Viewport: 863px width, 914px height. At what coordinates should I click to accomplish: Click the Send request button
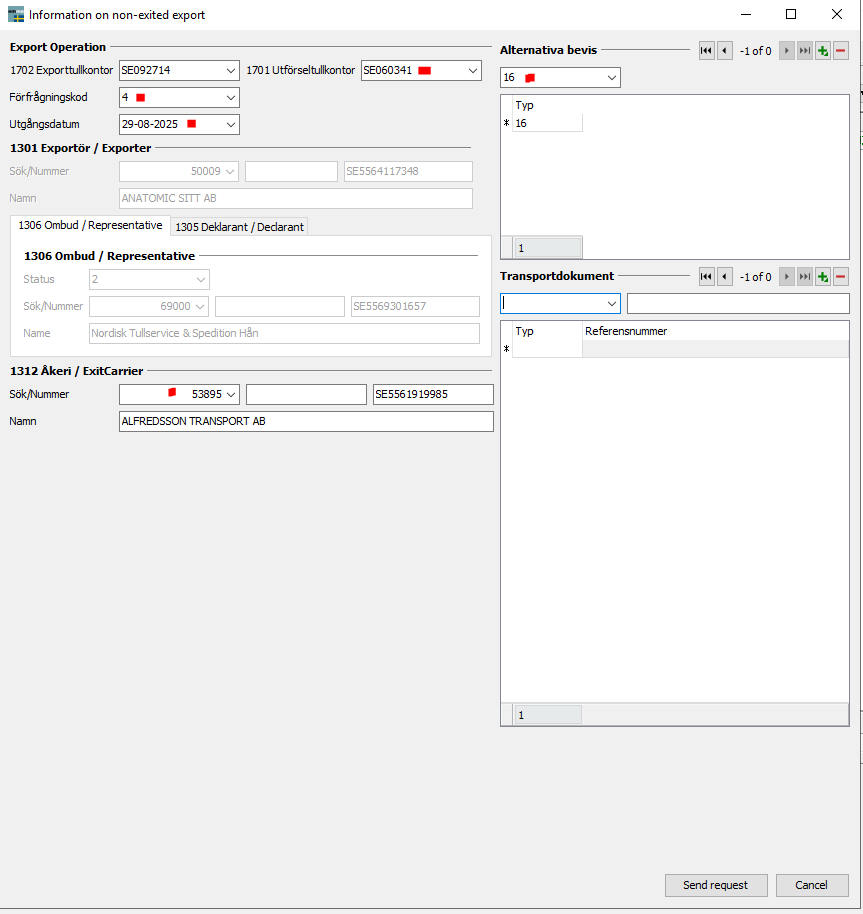[716, 885]
